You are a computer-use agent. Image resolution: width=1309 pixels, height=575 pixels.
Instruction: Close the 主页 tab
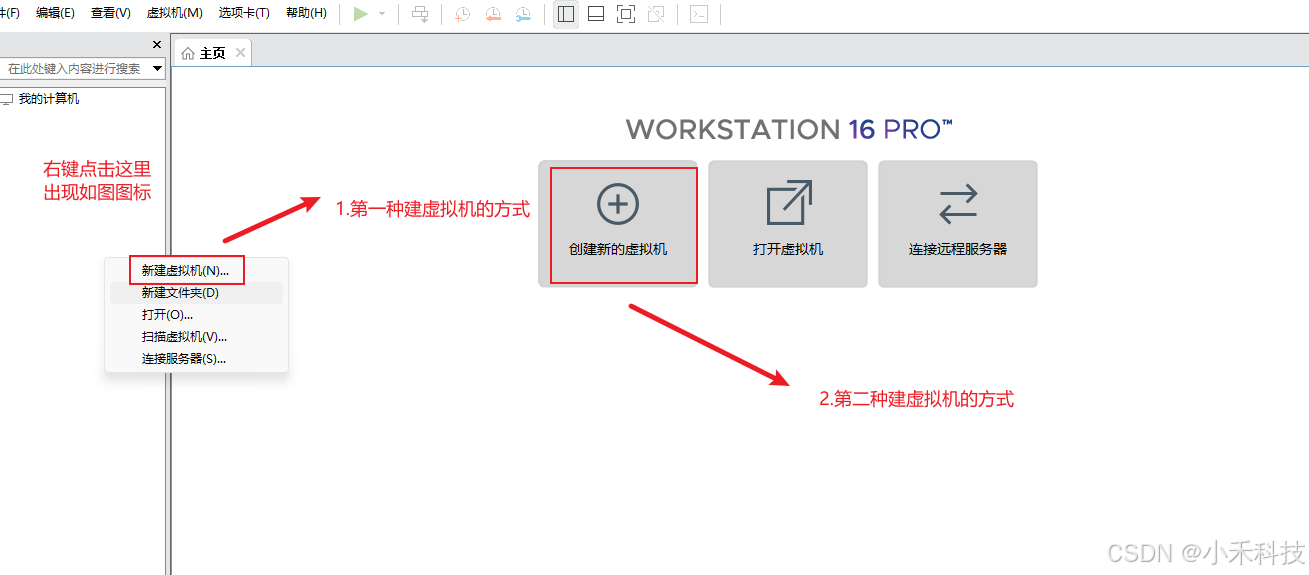point(240,53)
